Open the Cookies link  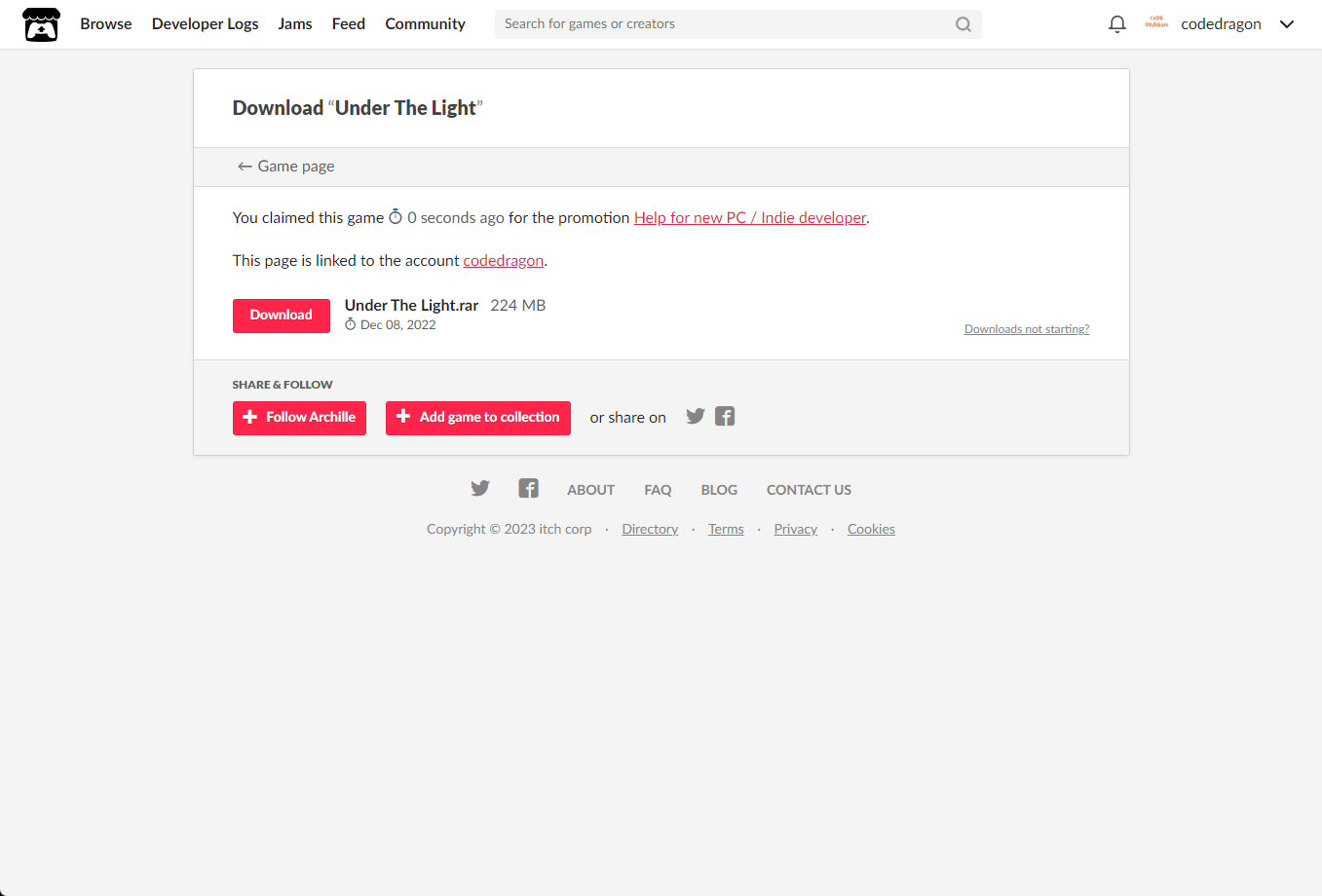(871, 529)
